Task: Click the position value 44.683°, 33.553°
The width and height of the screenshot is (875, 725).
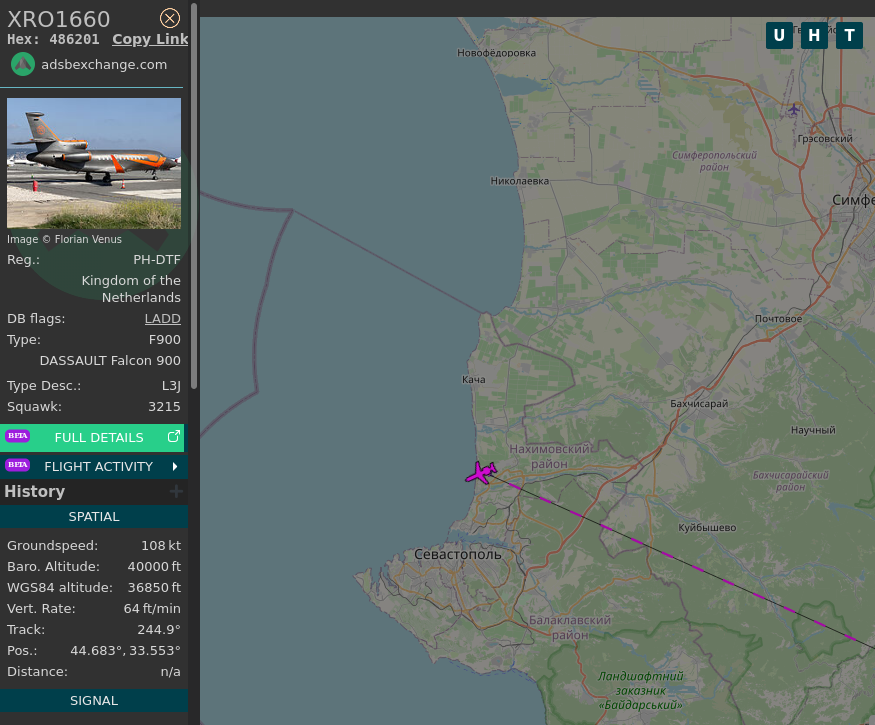Action: 126,651
